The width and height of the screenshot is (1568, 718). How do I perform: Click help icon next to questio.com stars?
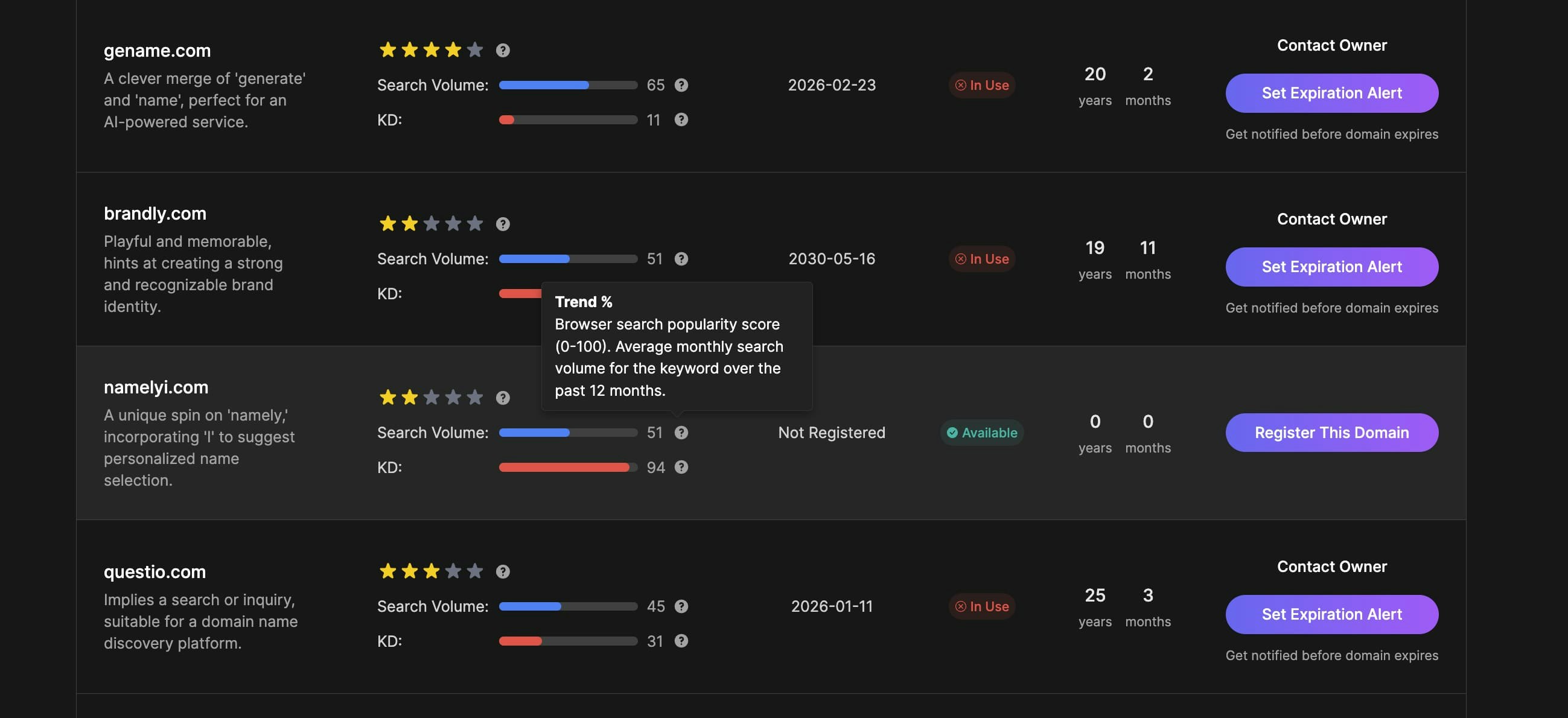[x=502, y=571]
